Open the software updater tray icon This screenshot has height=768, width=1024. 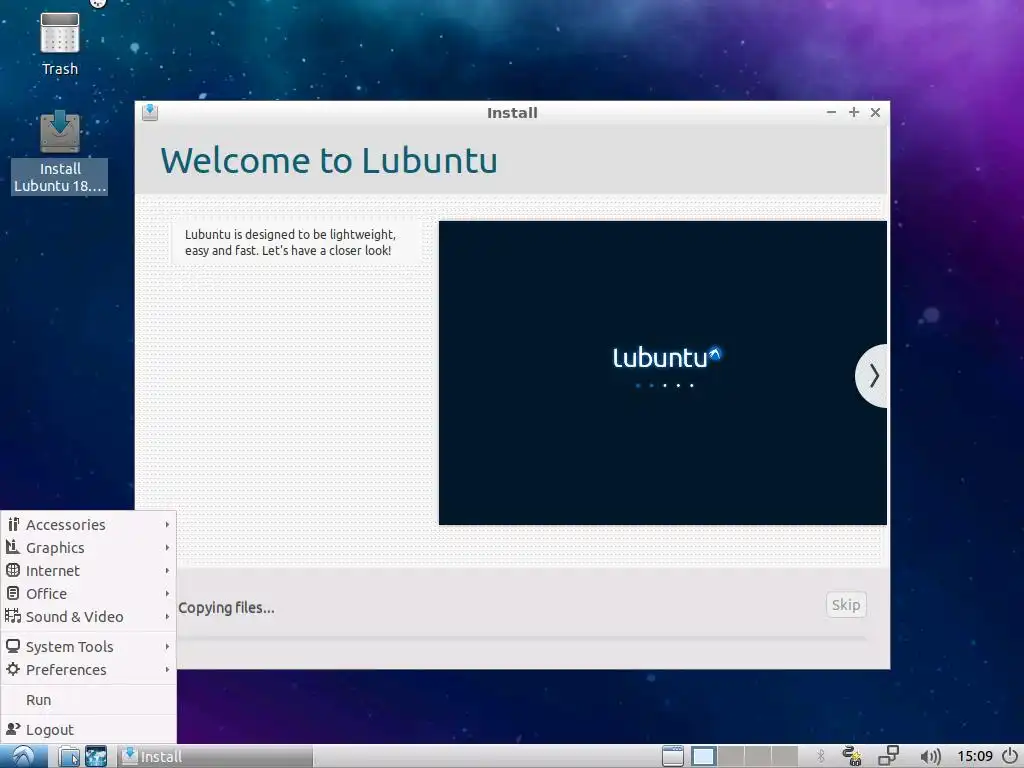[x=852, y=756]
